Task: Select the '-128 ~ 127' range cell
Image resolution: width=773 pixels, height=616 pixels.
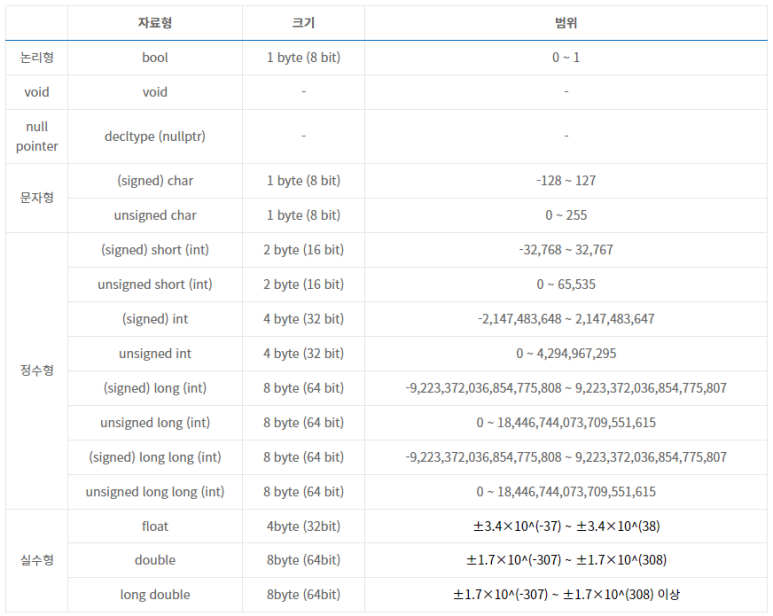Action: [x=566, y=181]
